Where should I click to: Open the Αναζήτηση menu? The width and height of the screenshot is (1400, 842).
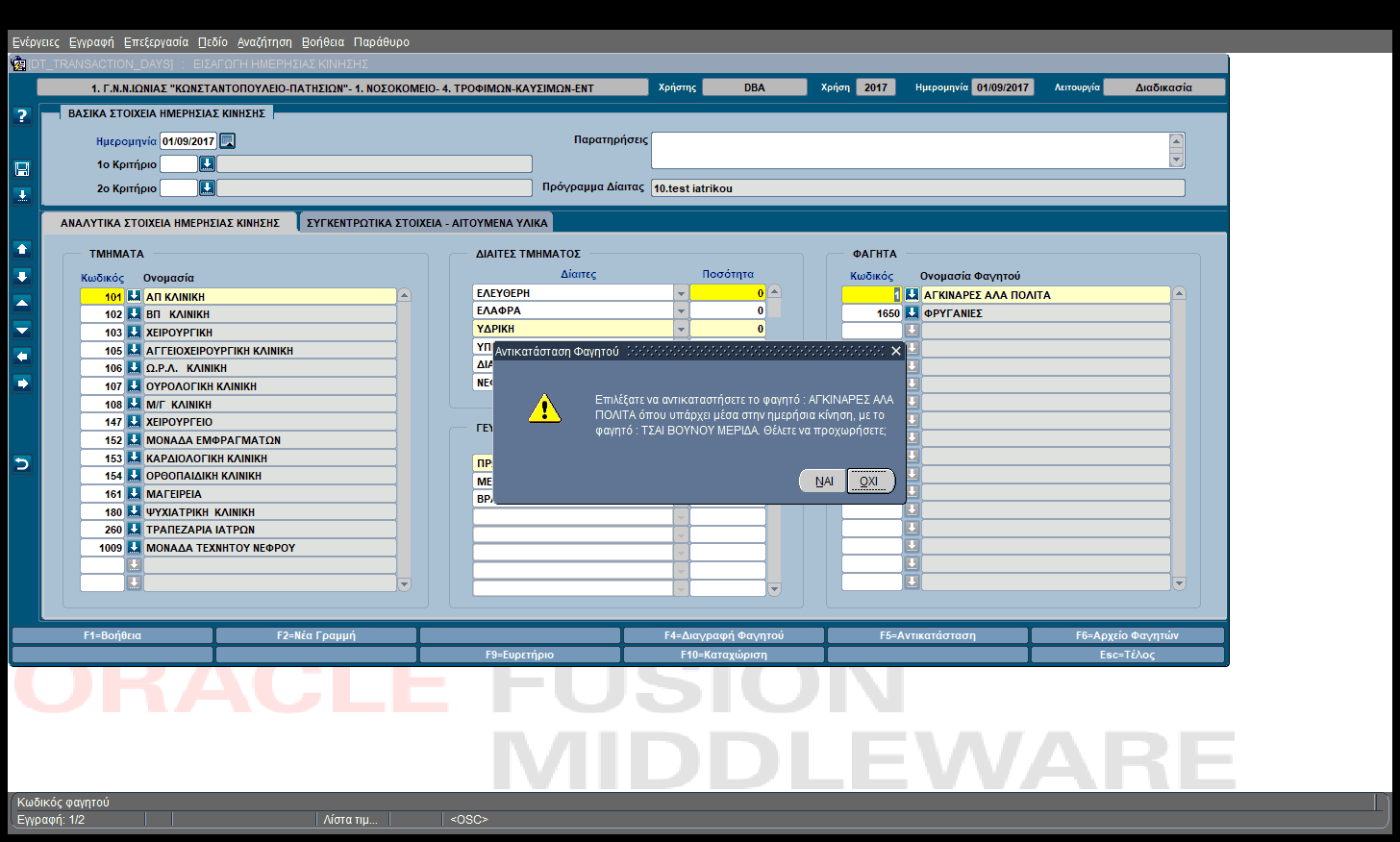click(x=264, y=42)
